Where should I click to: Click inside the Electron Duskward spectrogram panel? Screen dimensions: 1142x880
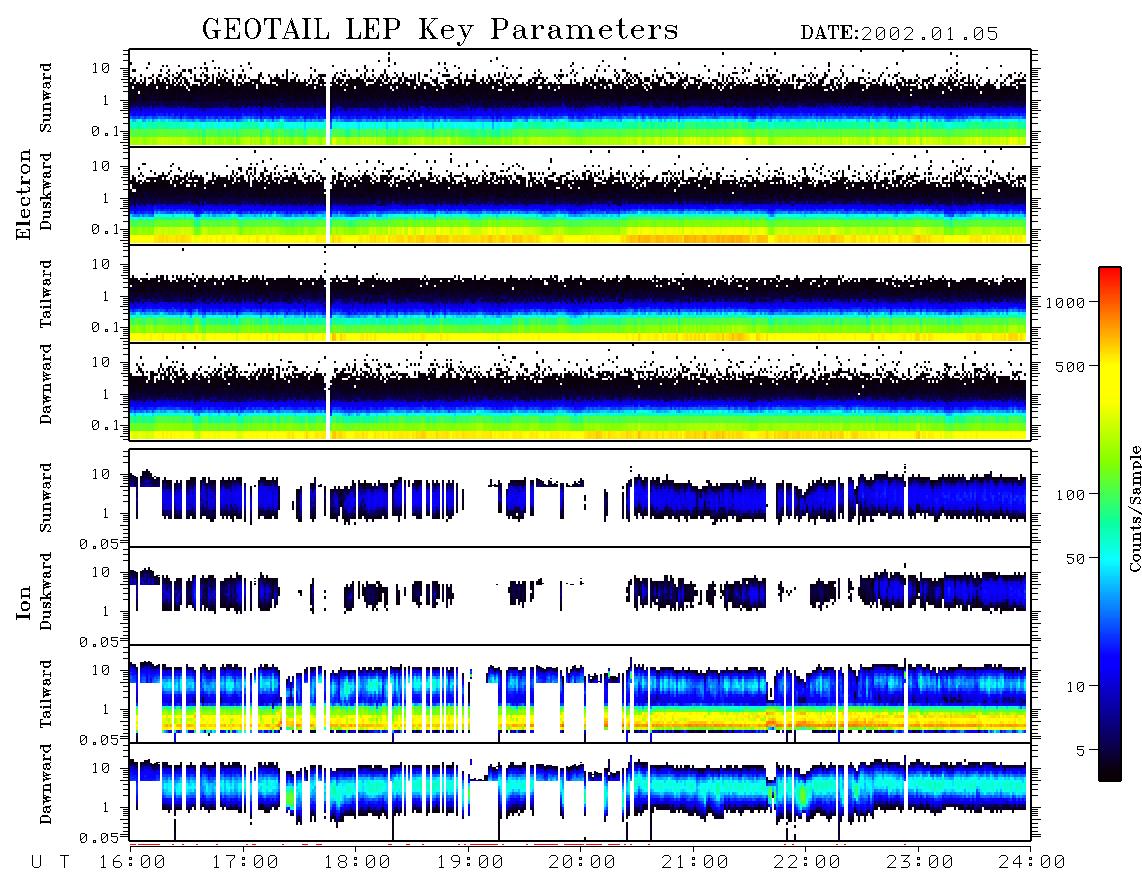tap(580, 195)
